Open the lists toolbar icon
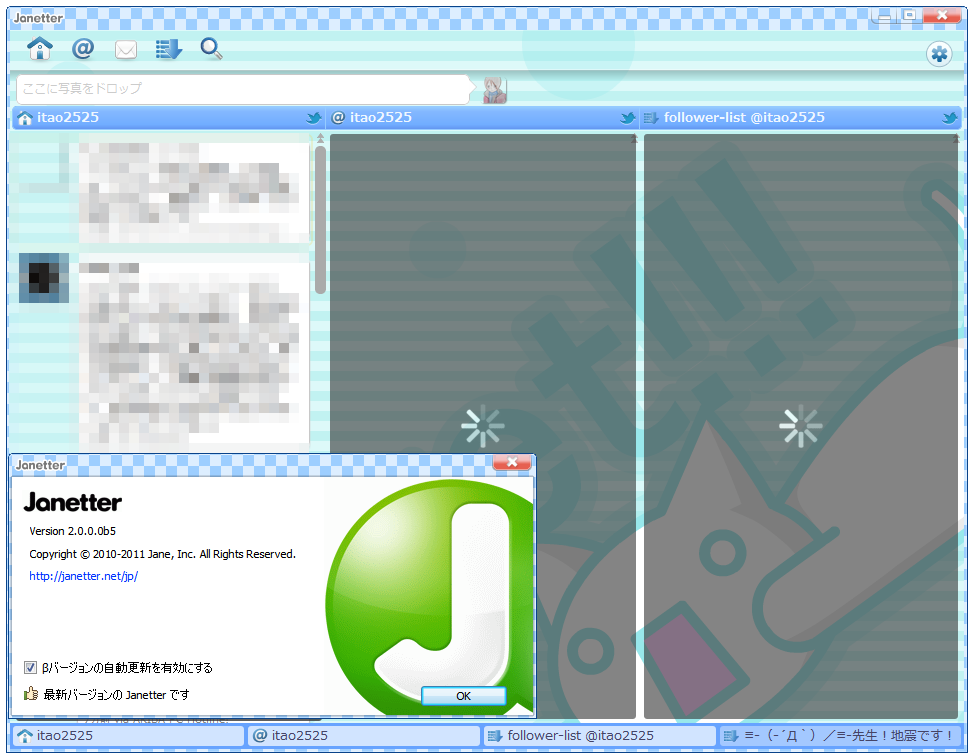Screen dimensions: 968x753 click(168, 49)
